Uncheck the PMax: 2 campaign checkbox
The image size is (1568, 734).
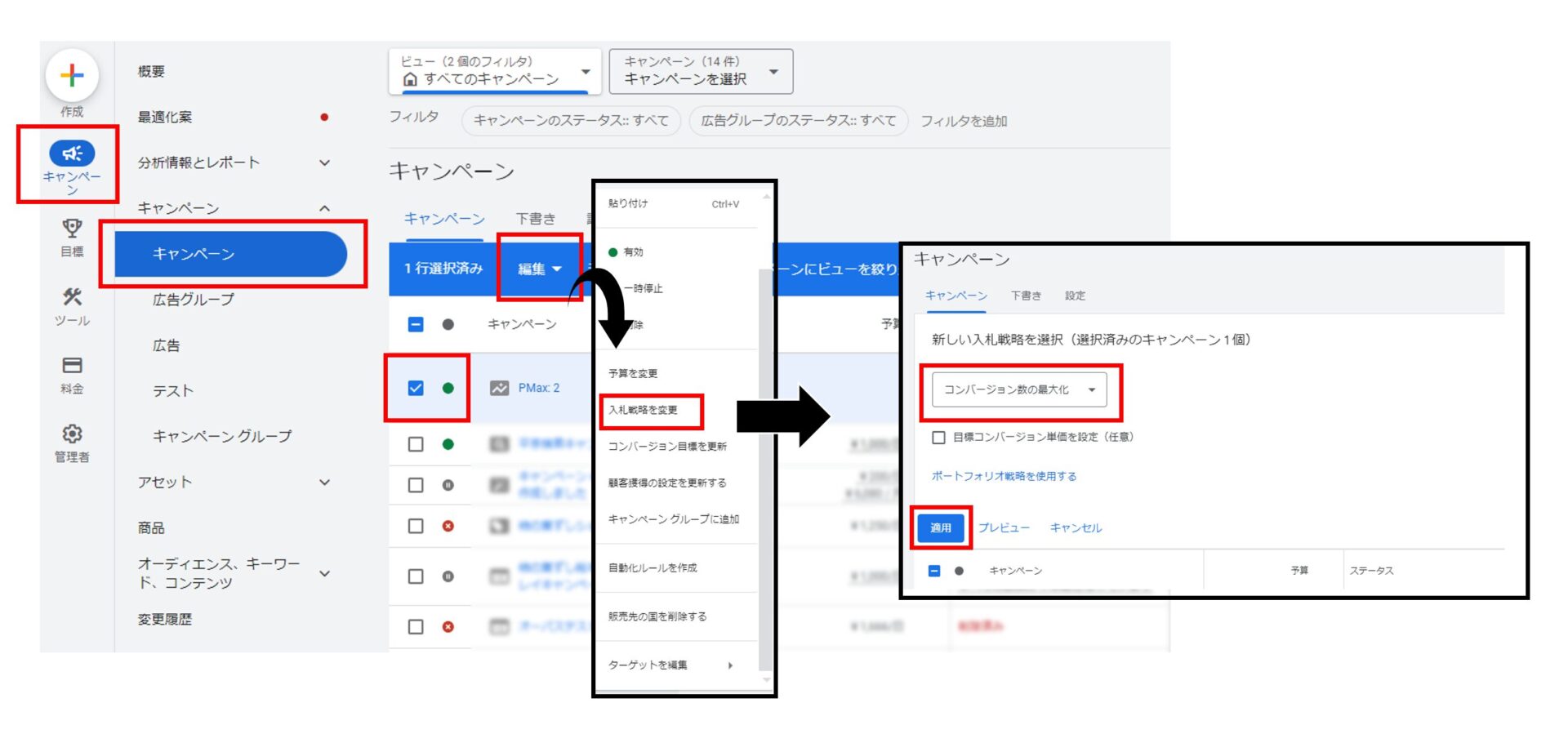(416, 388)
